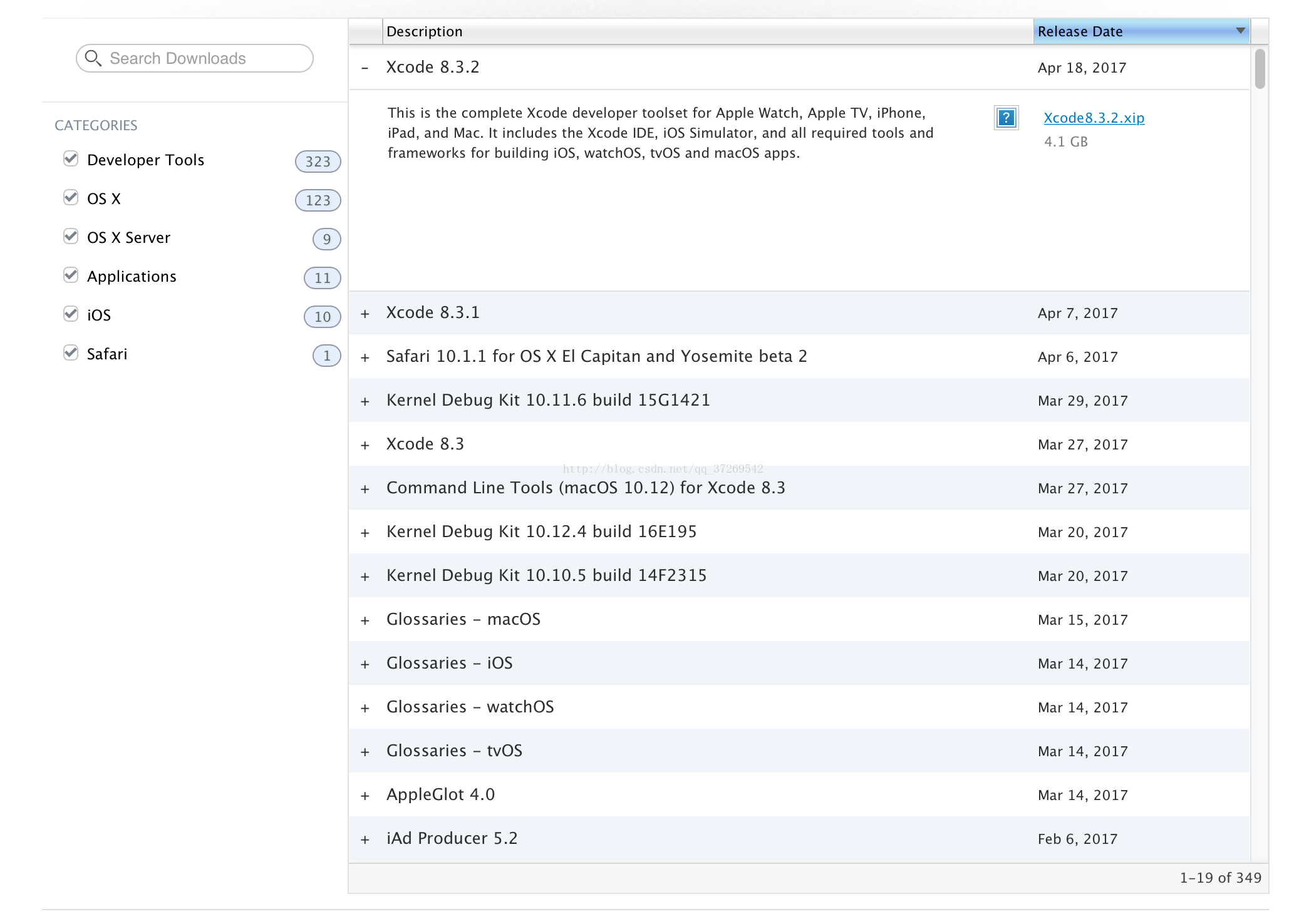
Task: Select the Xcode 8.3.2 title text
Action: pos(433,67)
